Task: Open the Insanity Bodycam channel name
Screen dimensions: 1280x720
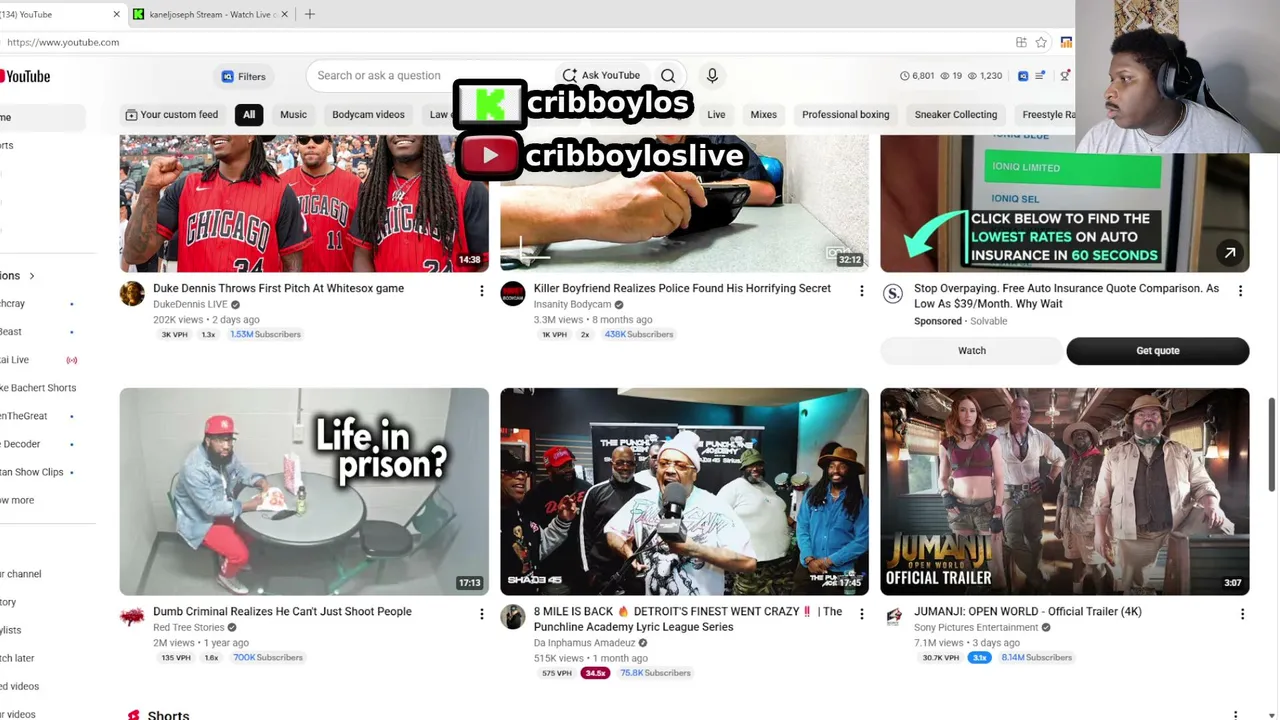Action: point(572,304)
